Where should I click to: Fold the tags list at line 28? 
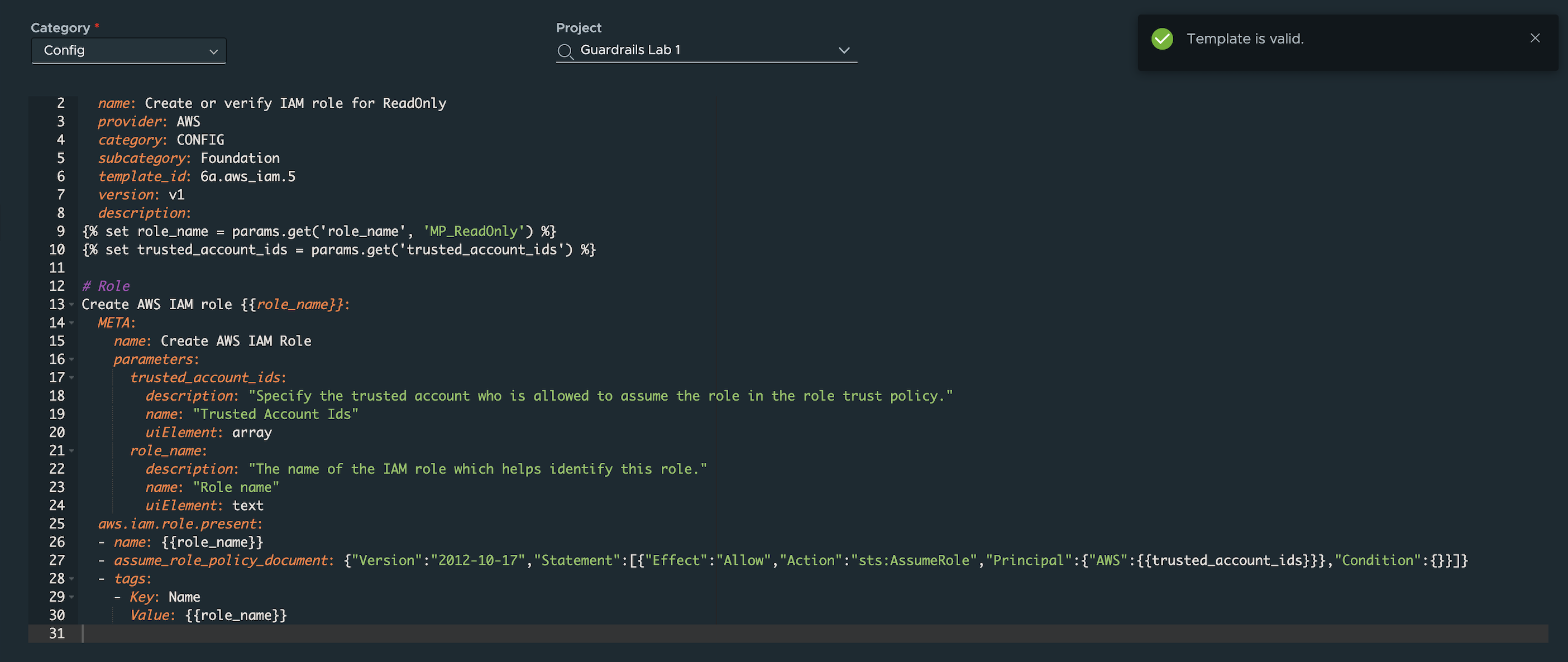tap(72, 579)
